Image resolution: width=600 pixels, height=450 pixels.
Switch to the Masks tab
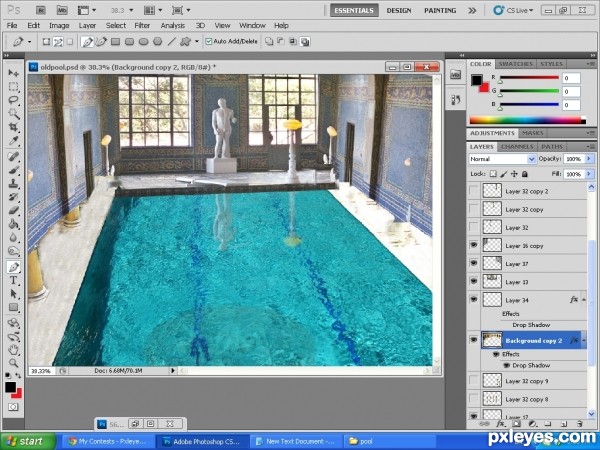(x=533, y=133)
